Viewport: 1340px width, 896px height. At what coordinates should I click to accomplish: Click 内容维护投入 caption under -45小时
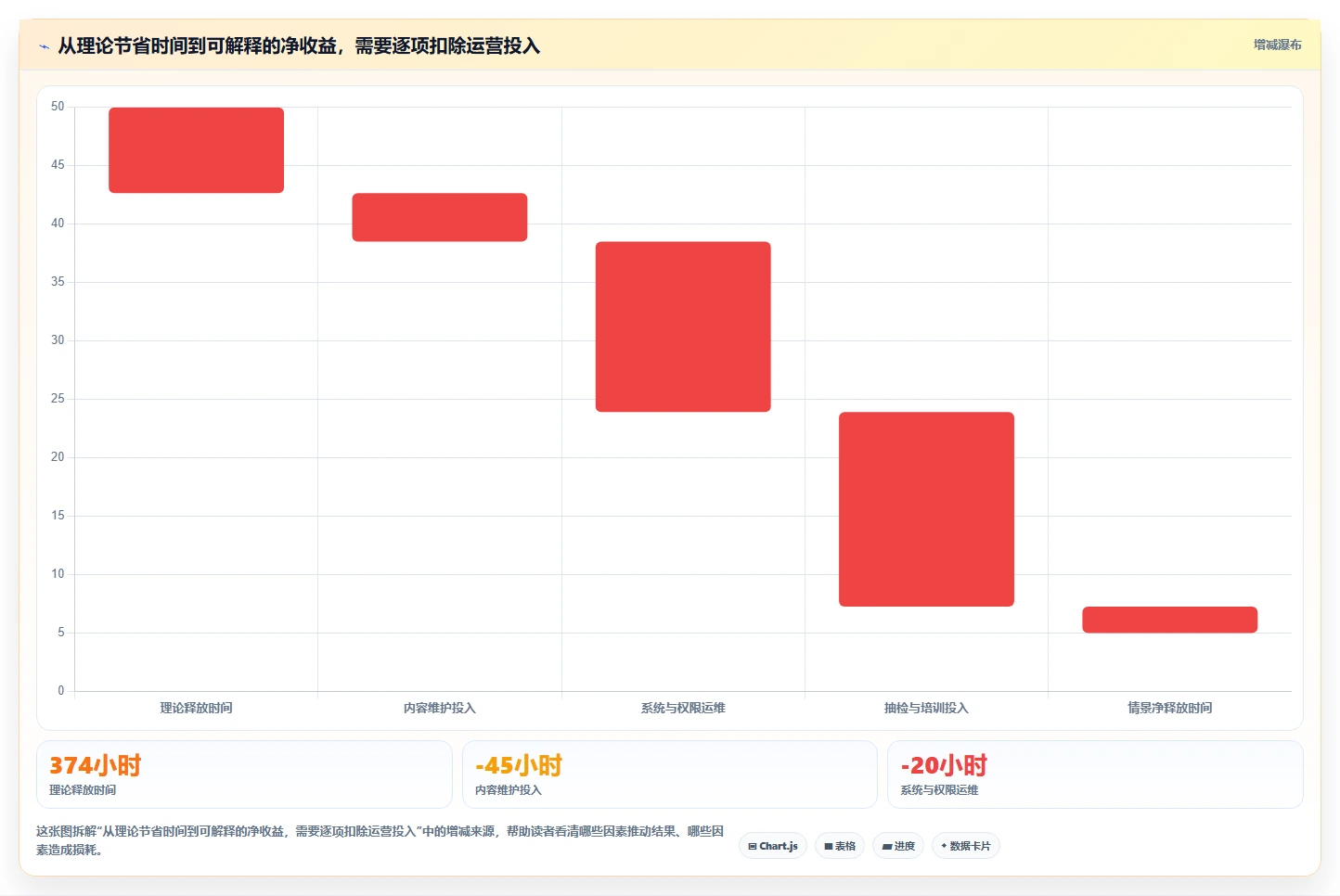(x=508, y=790)
